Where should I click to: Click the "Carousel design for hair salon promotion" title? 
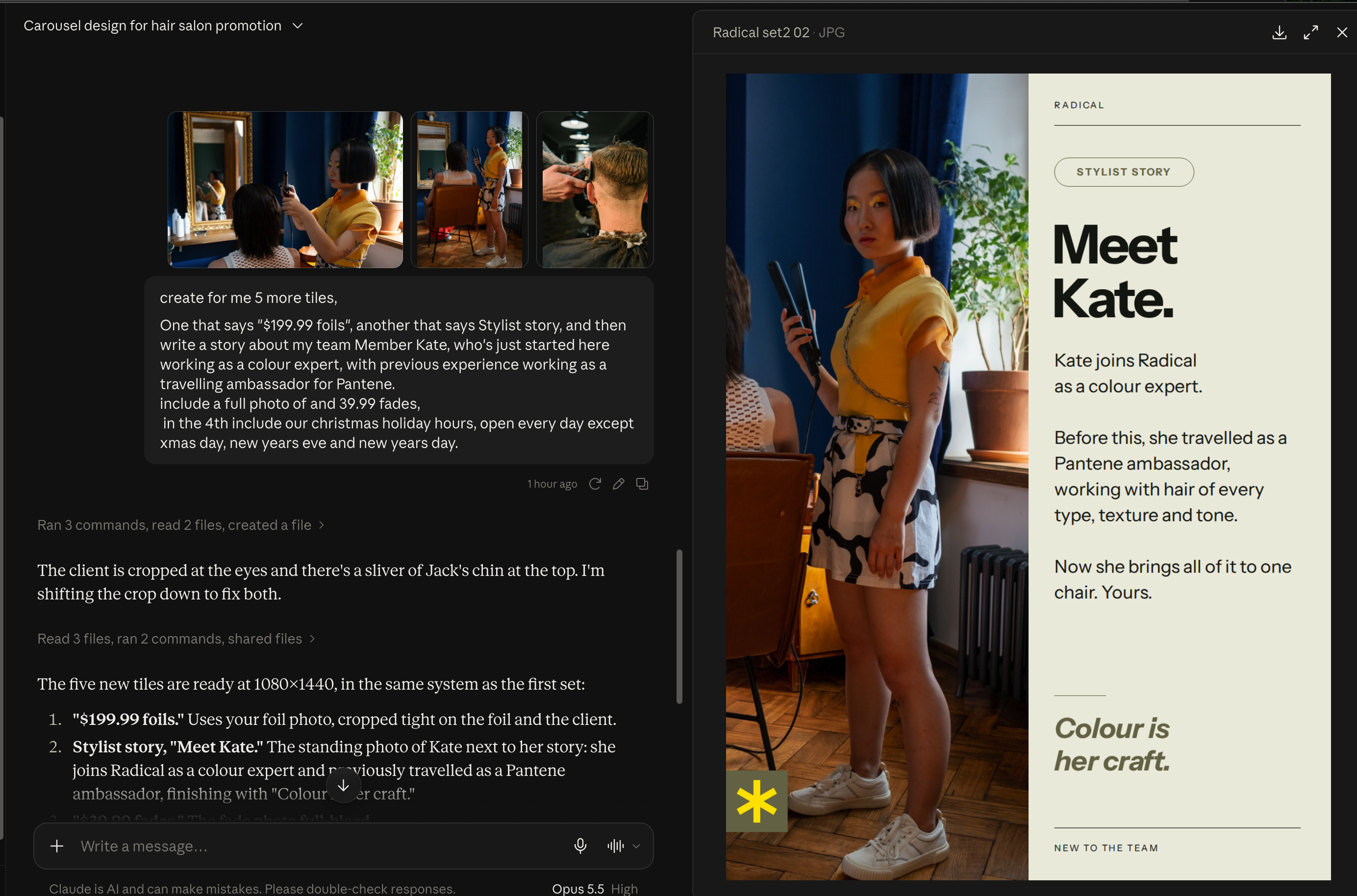tap(152, 25)
